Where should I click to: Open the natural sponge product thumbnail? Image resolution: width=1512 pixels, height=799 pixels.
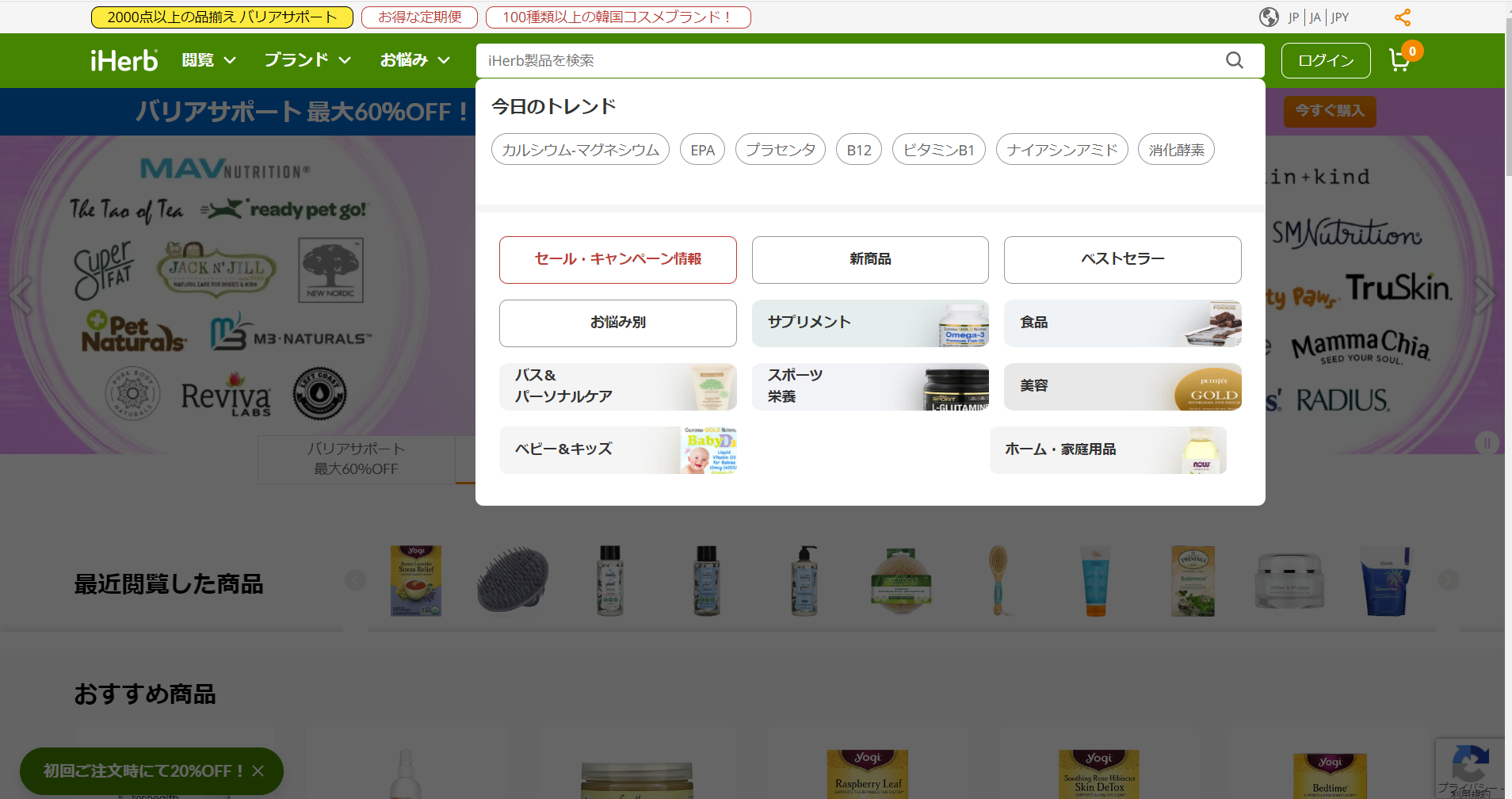(901, 580)
